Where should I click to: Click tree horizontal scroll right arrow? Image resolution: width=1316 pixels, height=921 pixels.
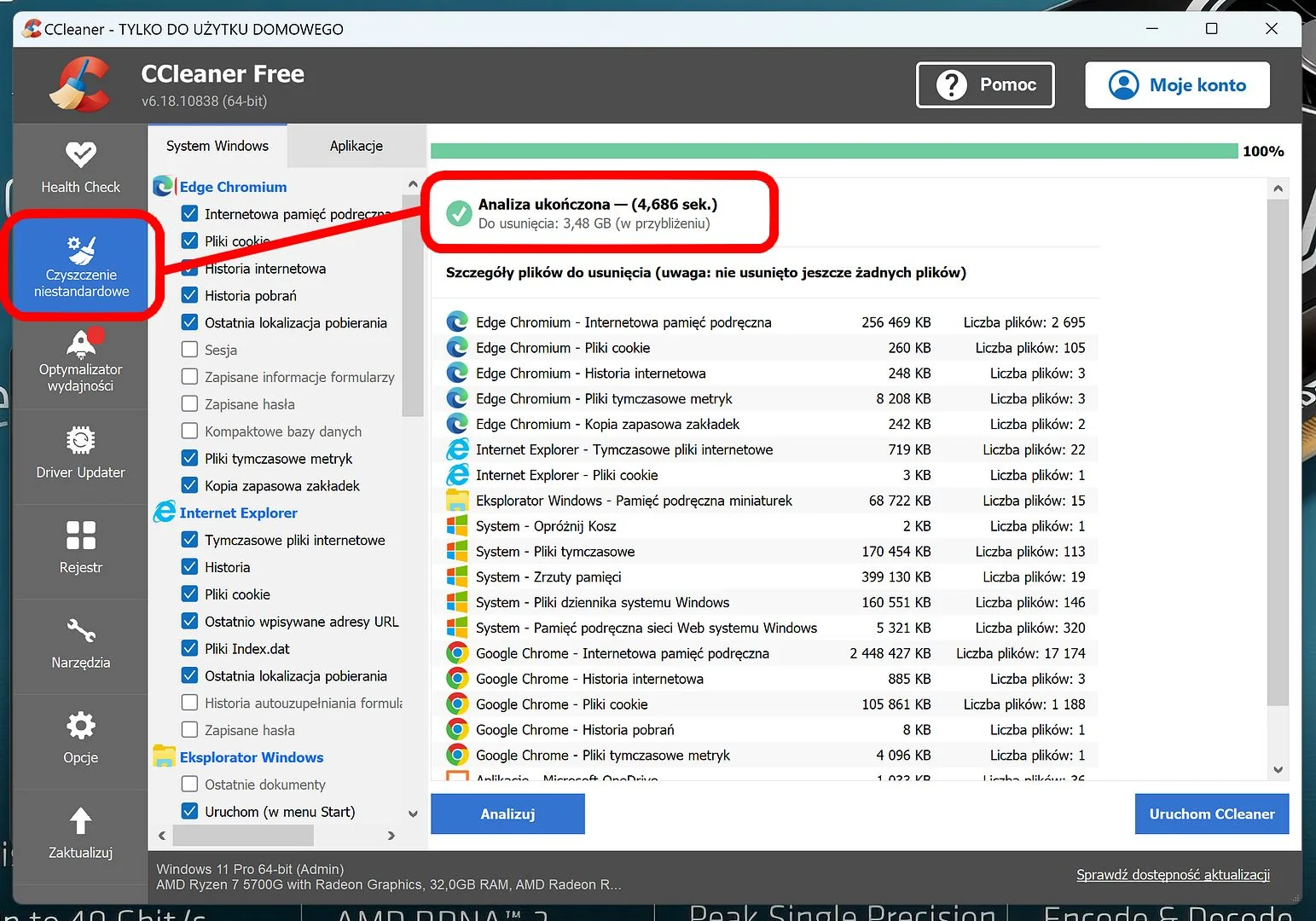[x=391, y=836]
